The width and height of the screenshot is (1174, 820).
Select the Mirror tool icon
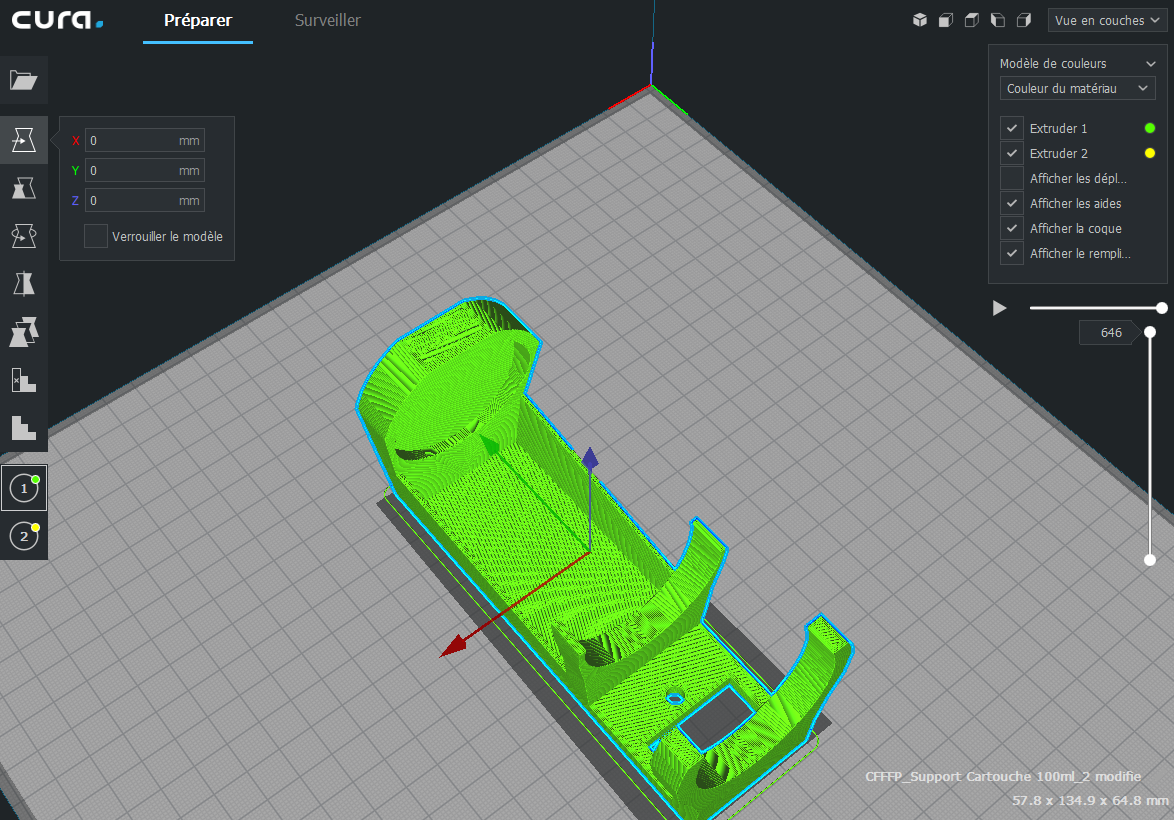click(x=23, y=284)
